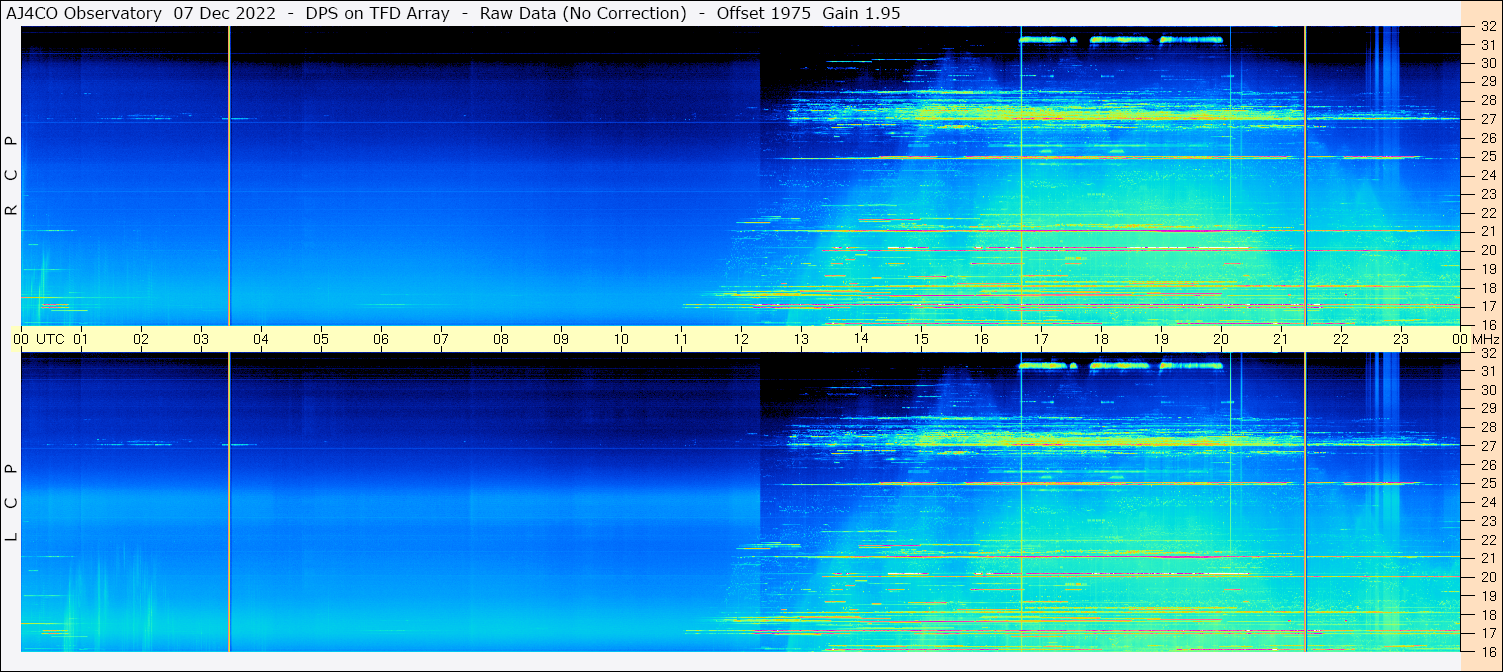This screenshot has height=672, width=1503.
Task: Click '18' on RCP frequency scale
Action: tap(1488, 288)
